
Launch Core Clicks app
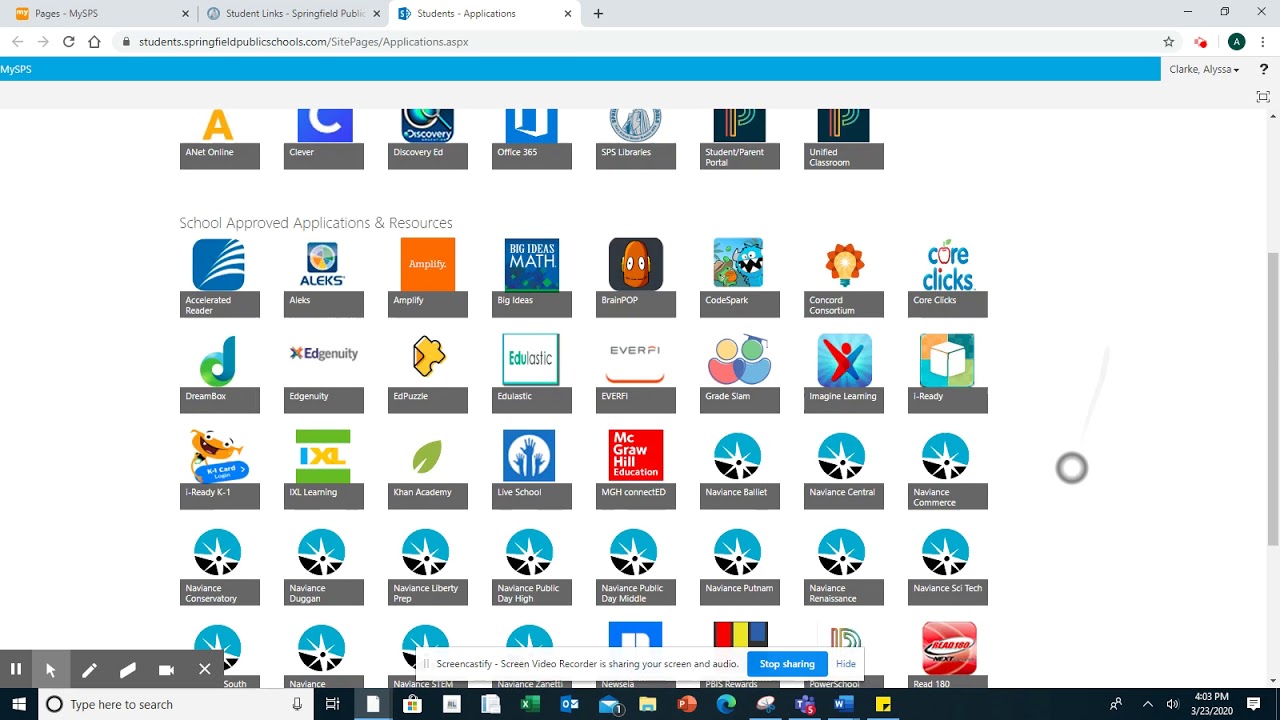tap(947, 278)
